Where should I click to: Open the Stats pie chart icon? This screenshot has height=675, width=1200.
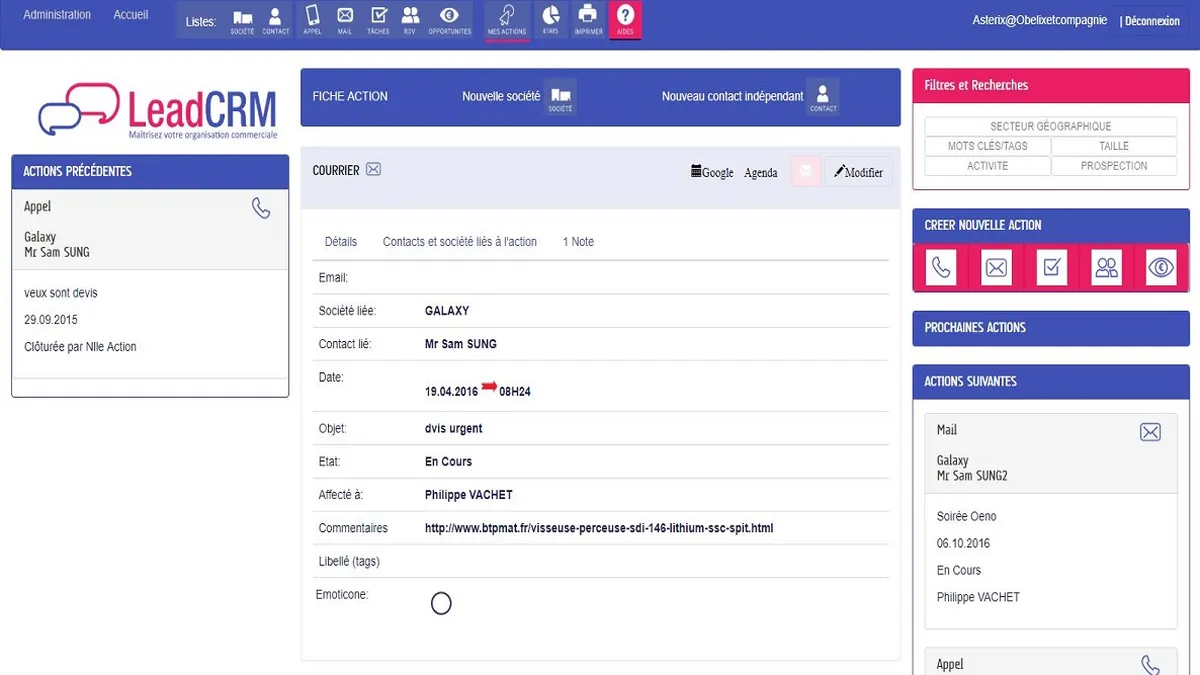(550, 20)
